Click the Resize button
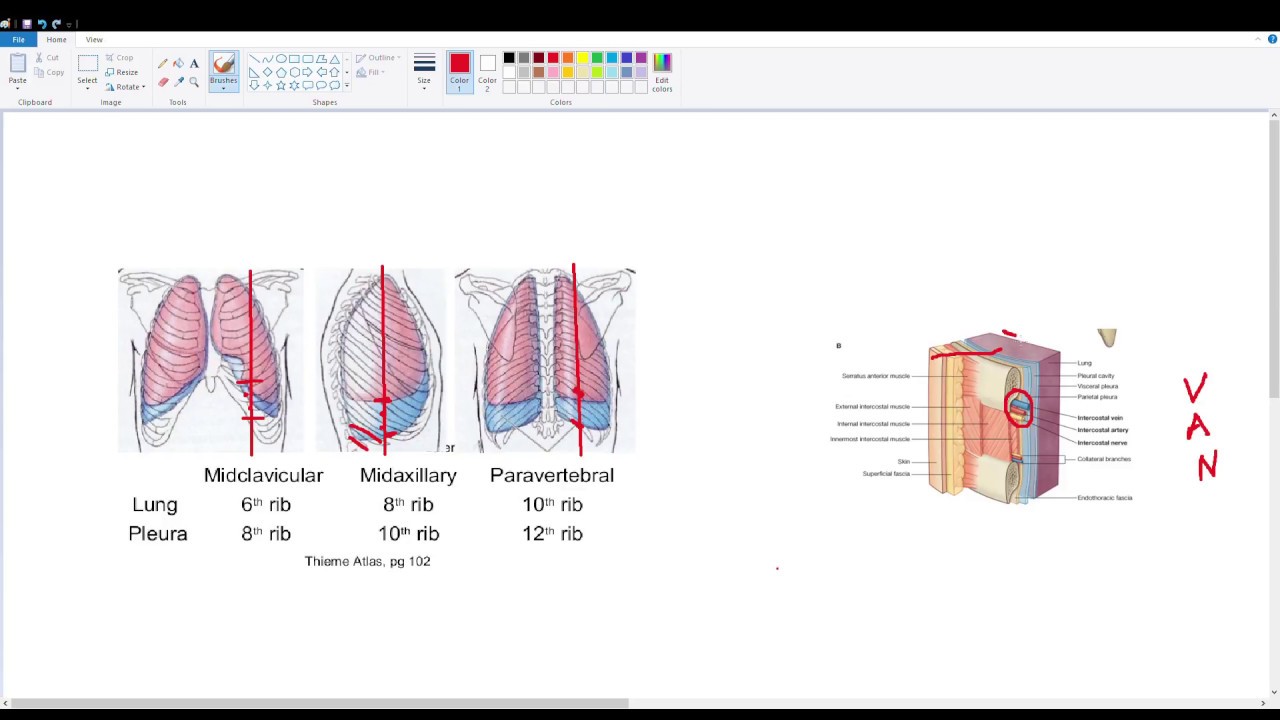The width and height of the screenshot is (1280, 720). click(122, 72)
